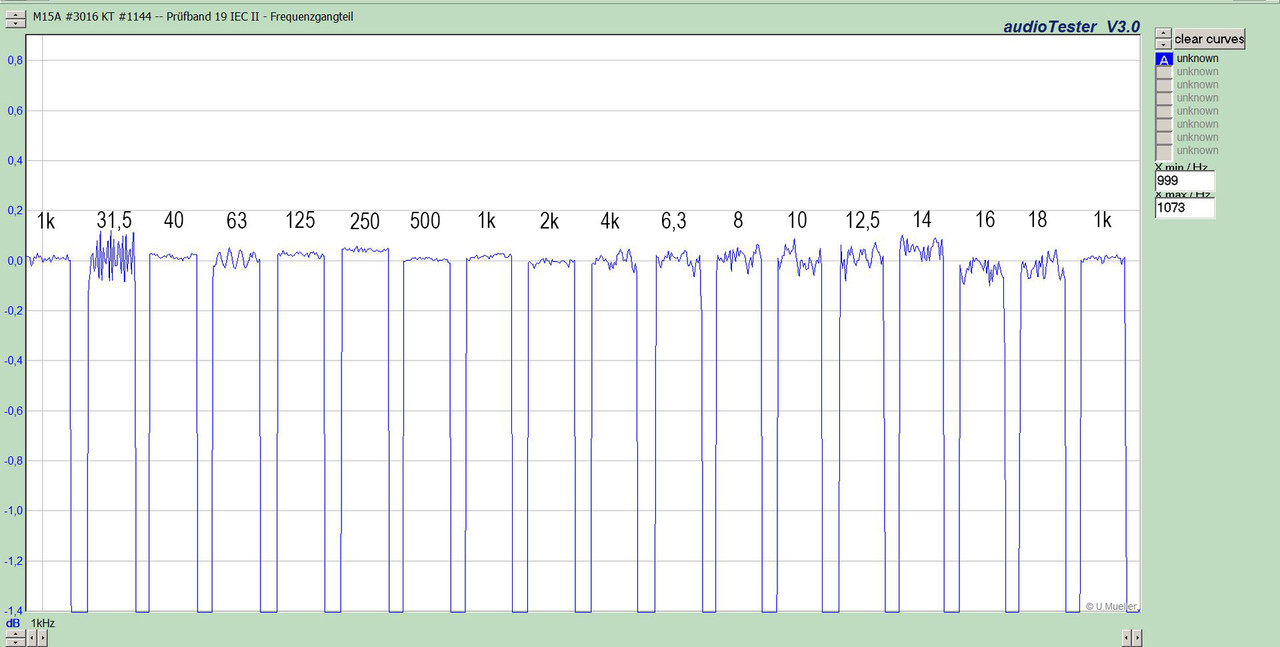
Task: Click the '0,6' value on the dB axis
Action: [15, 110]
